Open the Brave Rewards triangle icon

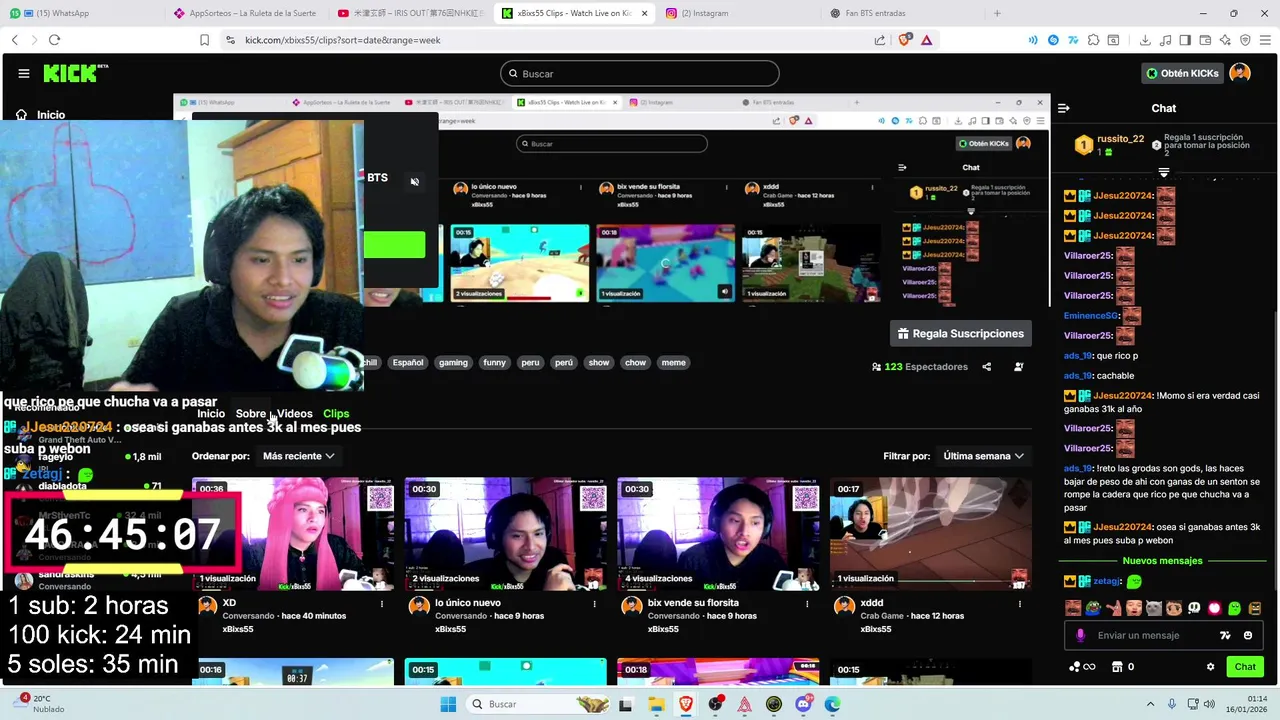[x=927, y=40]
